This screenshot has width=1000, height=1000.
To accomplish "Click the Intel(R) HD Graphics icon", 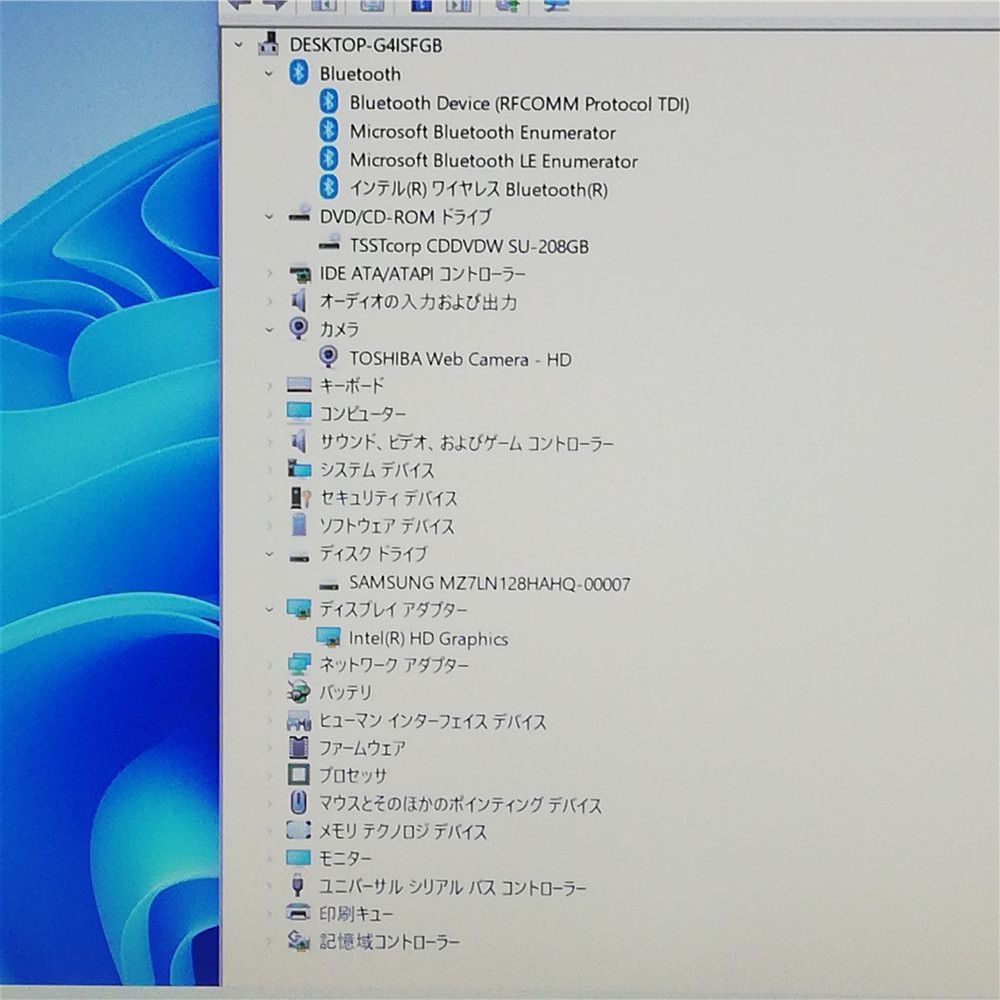I will point(328,637).
